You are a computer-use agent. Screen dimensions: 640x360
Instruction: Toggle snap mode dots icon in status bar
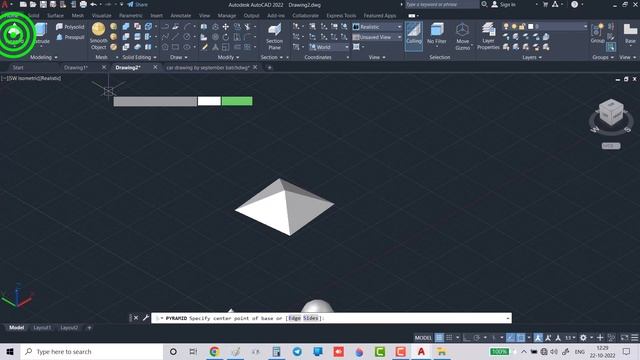click(449, 338)
